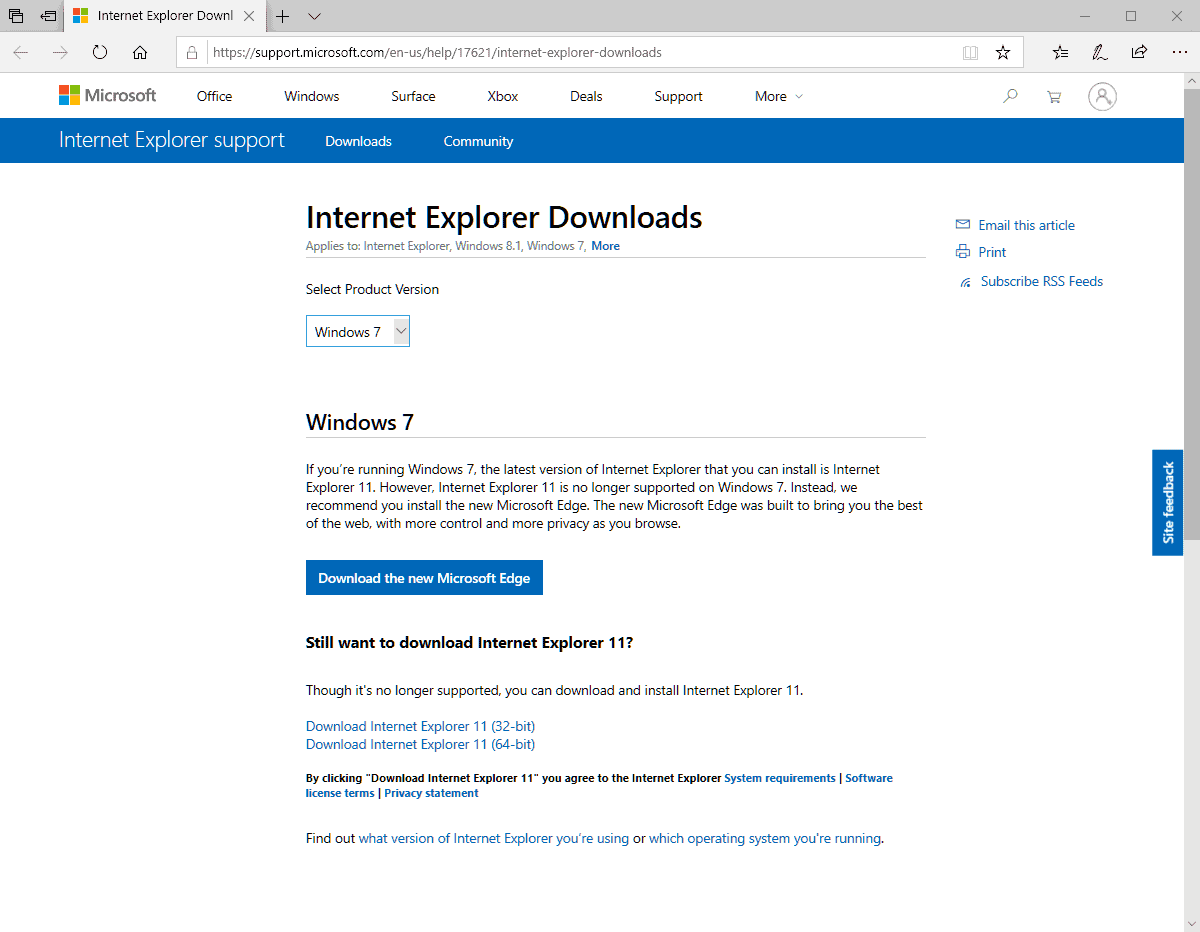This screenshot has width=1200, height=932.
Task: Open which operating system you're running link
Action: 765,838
